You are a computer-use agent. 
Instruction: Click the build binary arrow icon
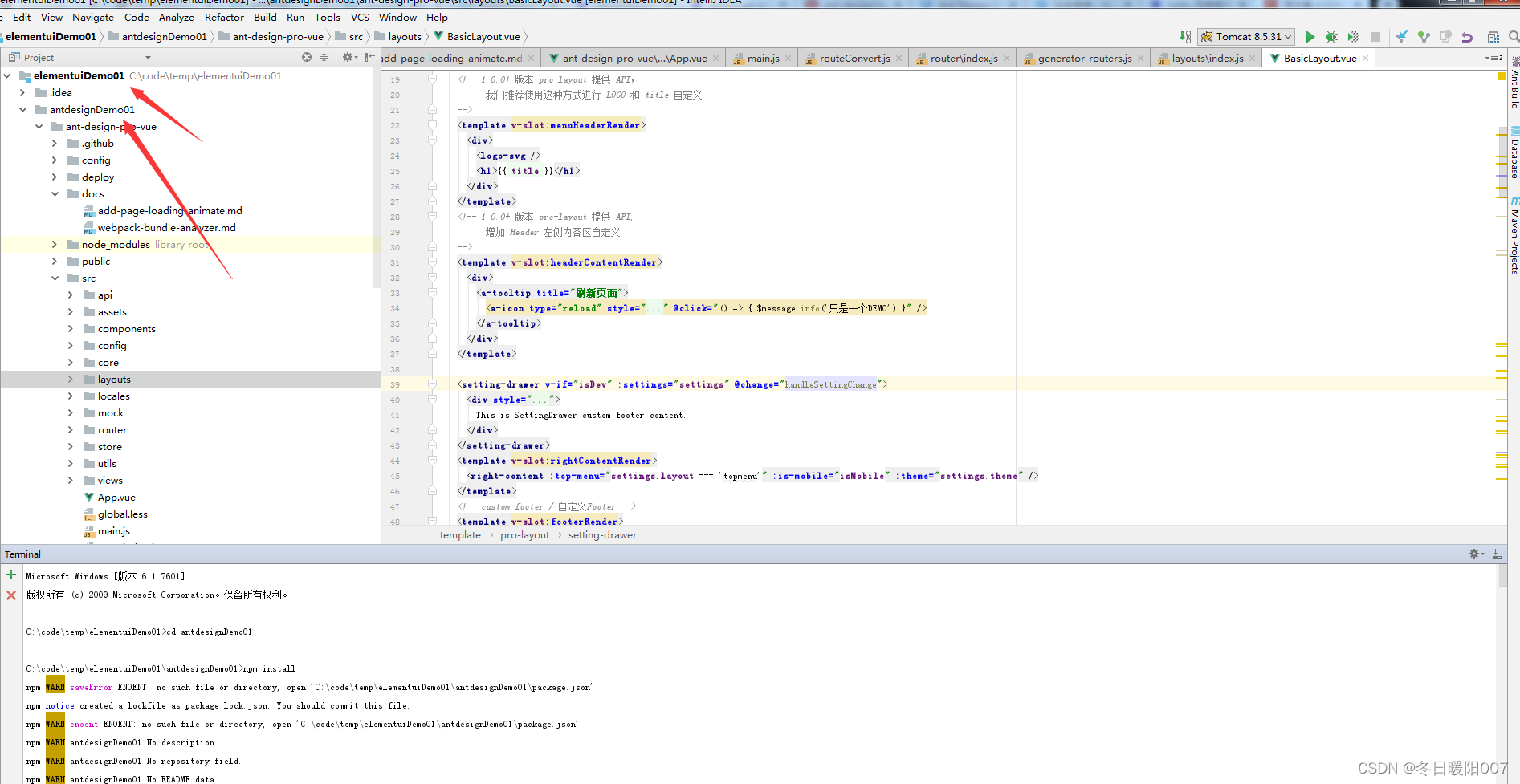pyautogui.click(x=1185, y=37)
